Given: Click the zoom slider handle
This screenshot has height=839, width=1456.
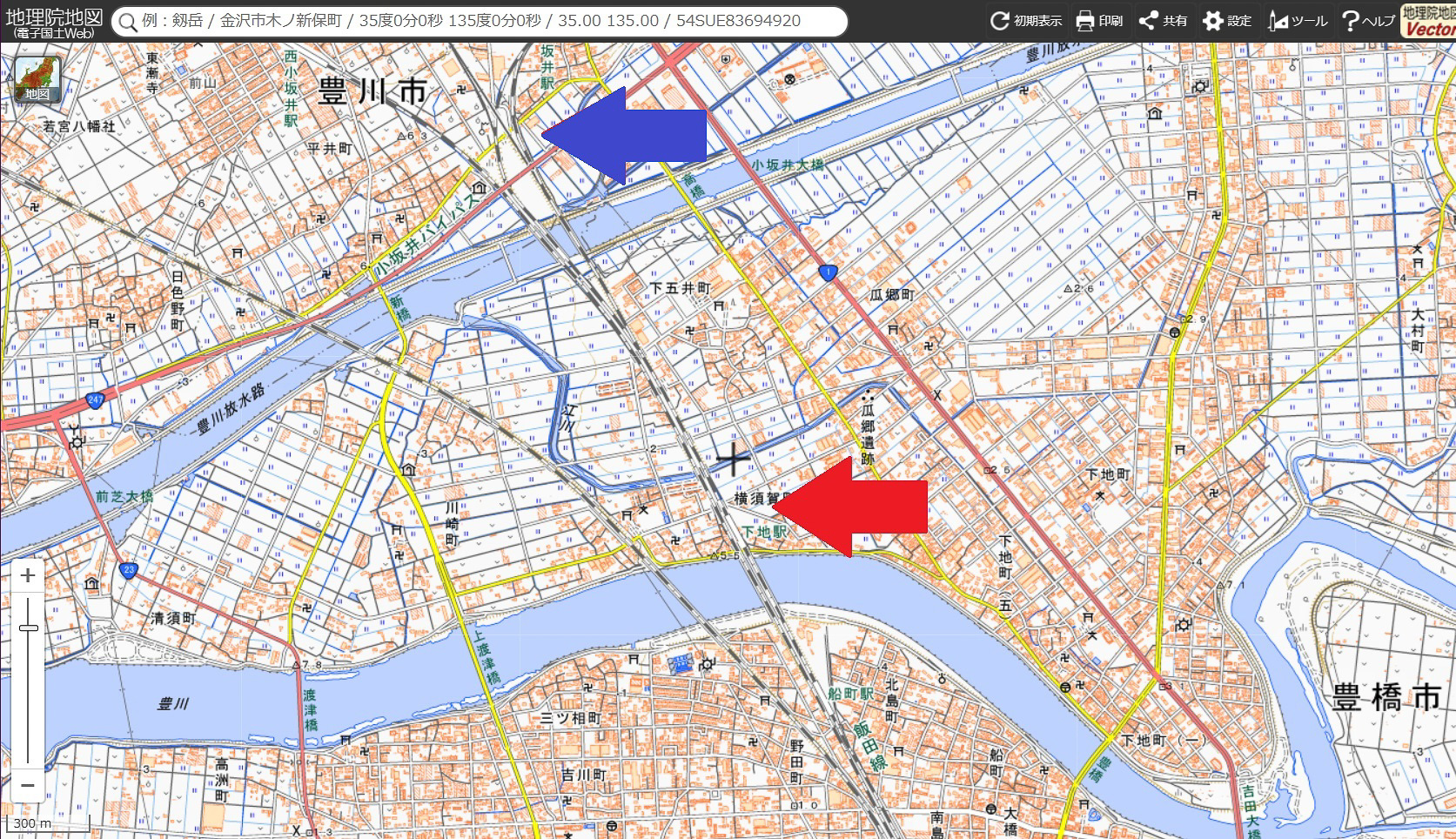Looking at the screenshot, I should click(x=28, y=628).
